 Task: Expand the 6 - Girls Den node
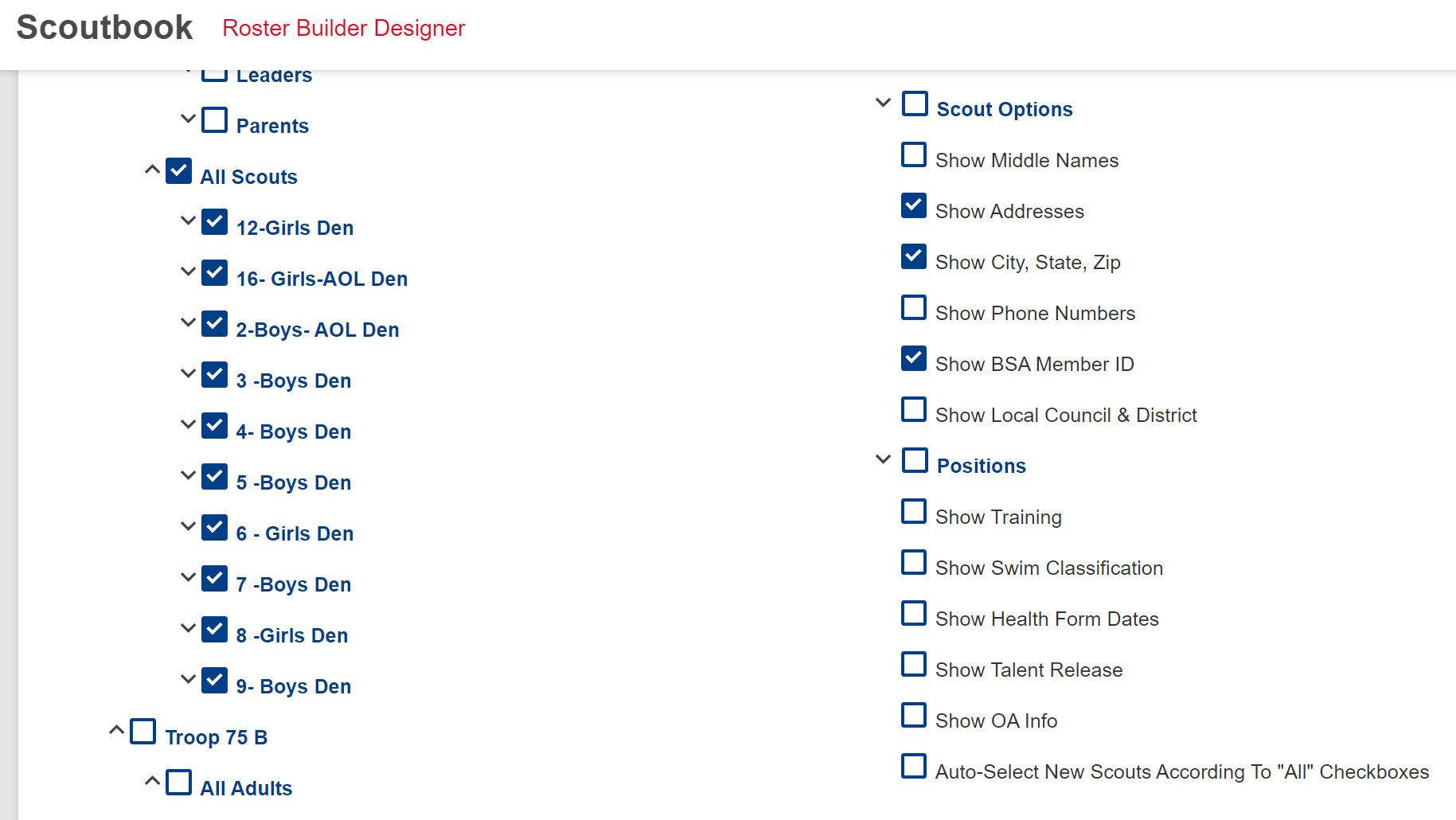[x=188, y=527]
